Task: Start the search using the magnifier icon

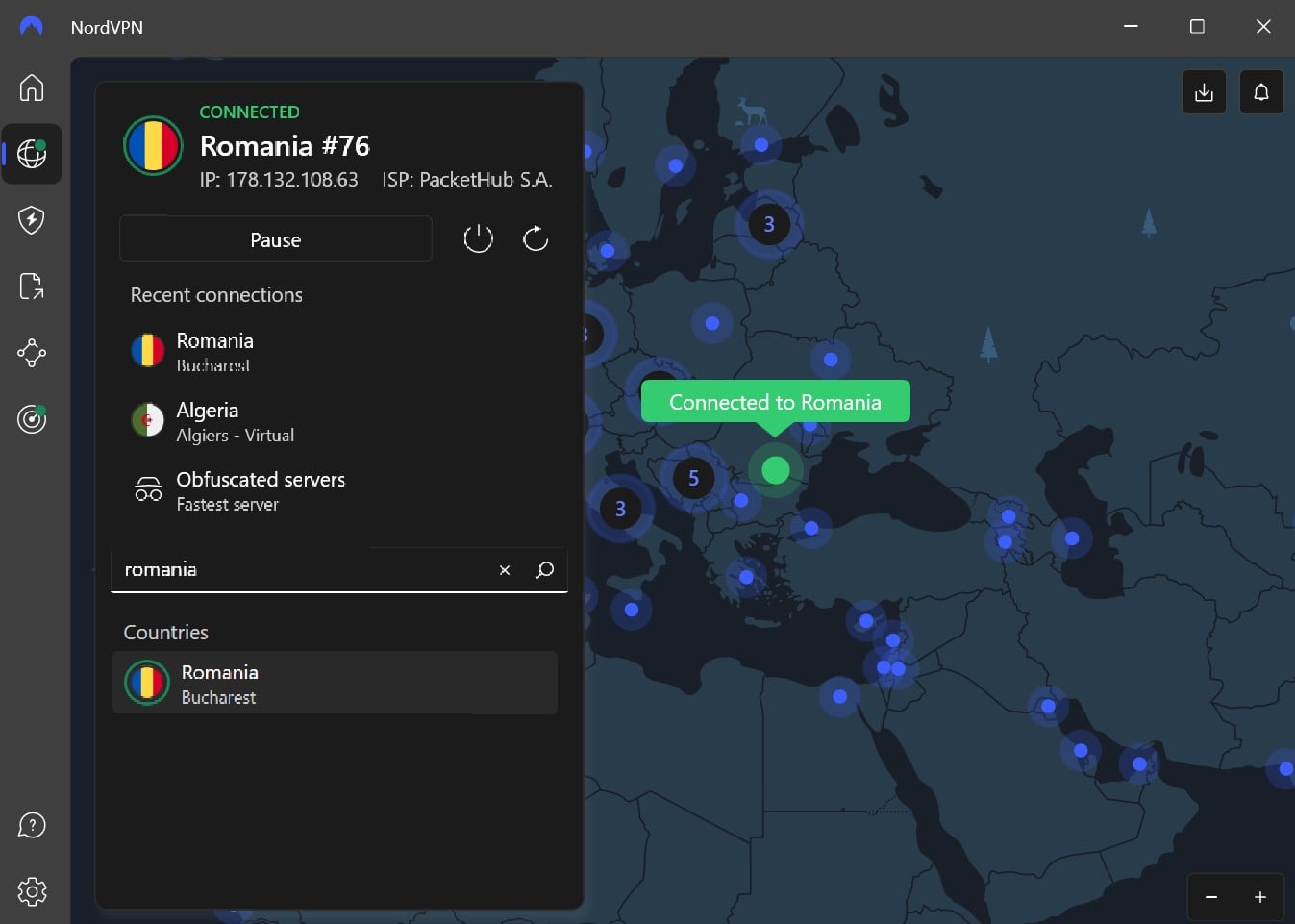Action: [x=544, y=570]
